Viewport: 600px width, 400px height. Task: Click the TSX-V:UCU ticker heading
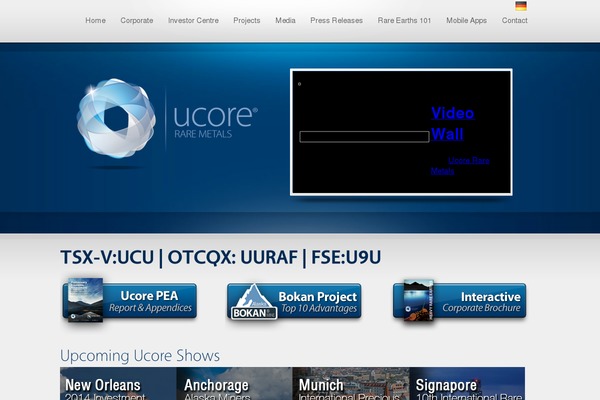click(221, 257)
